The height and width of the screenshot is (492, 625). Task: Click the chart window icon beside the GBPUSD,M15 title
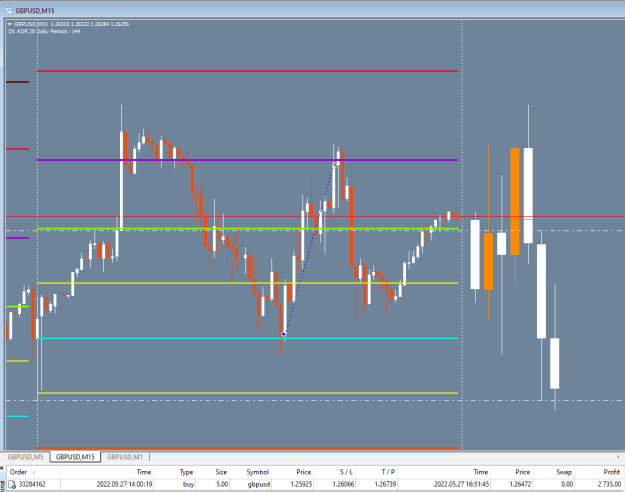[8, 11]
